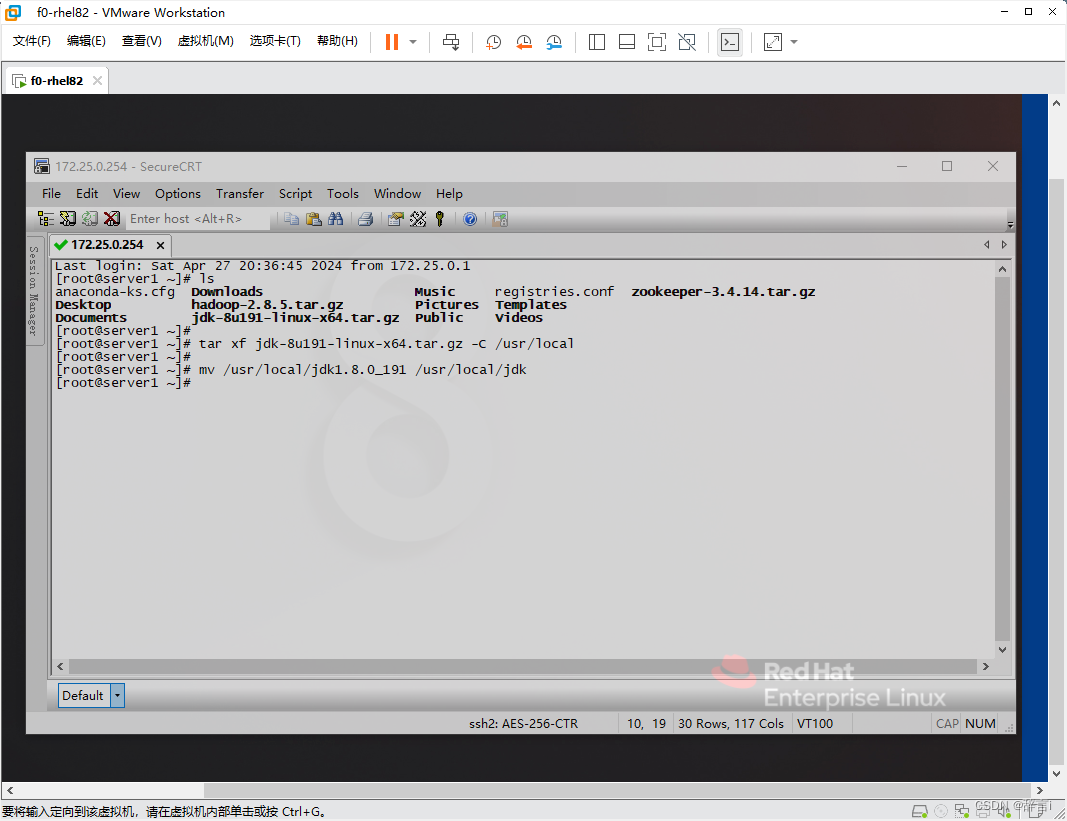Click SecureCRT public key agent icon
This screenshot has height=821, width=1067.
point(440,219)
